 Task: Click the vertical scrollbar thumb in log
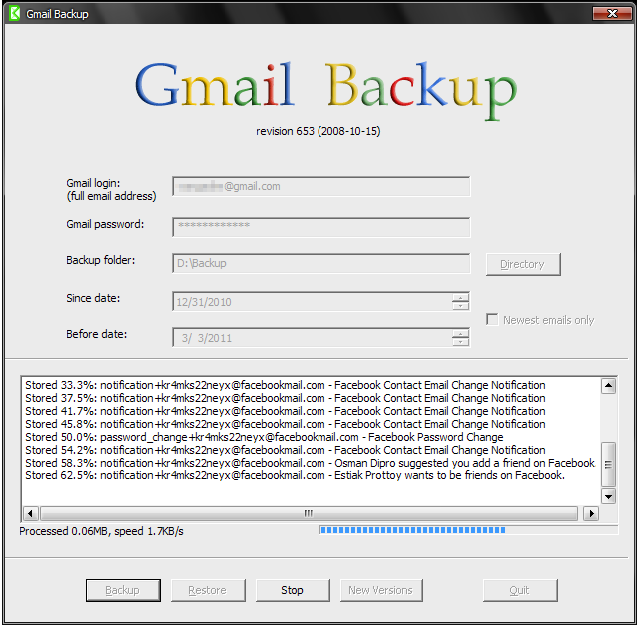[609, 464]
